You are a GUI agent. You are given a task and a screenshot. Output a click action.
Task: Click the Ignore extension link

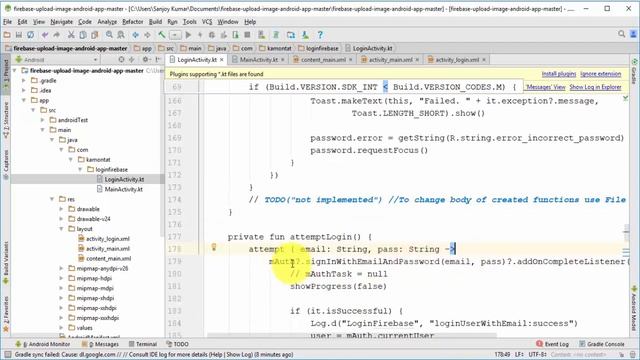click(600, 74)
